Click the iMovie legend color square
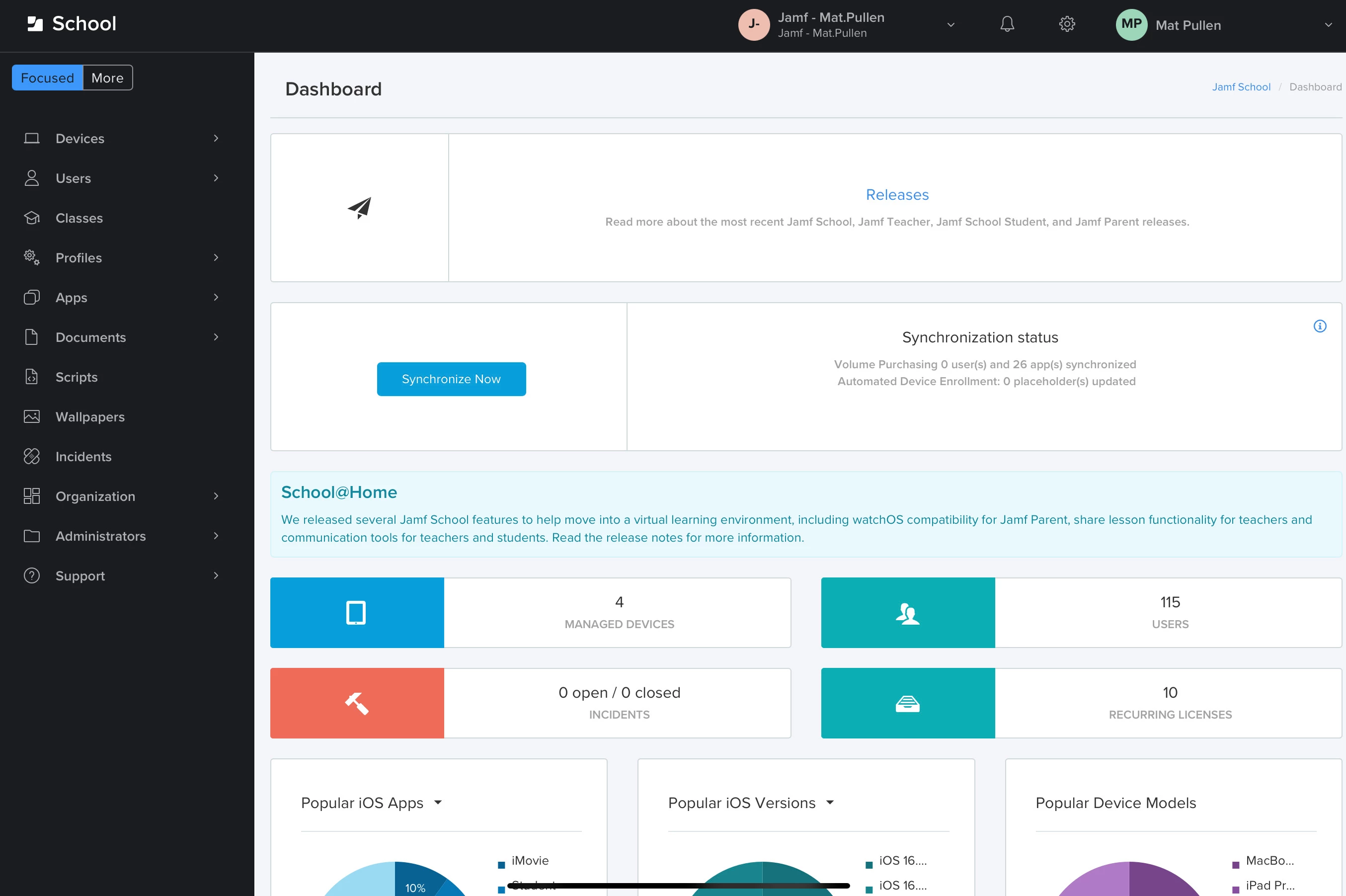The width and height of the screenshot is (1346, 896). pos(502,865)
